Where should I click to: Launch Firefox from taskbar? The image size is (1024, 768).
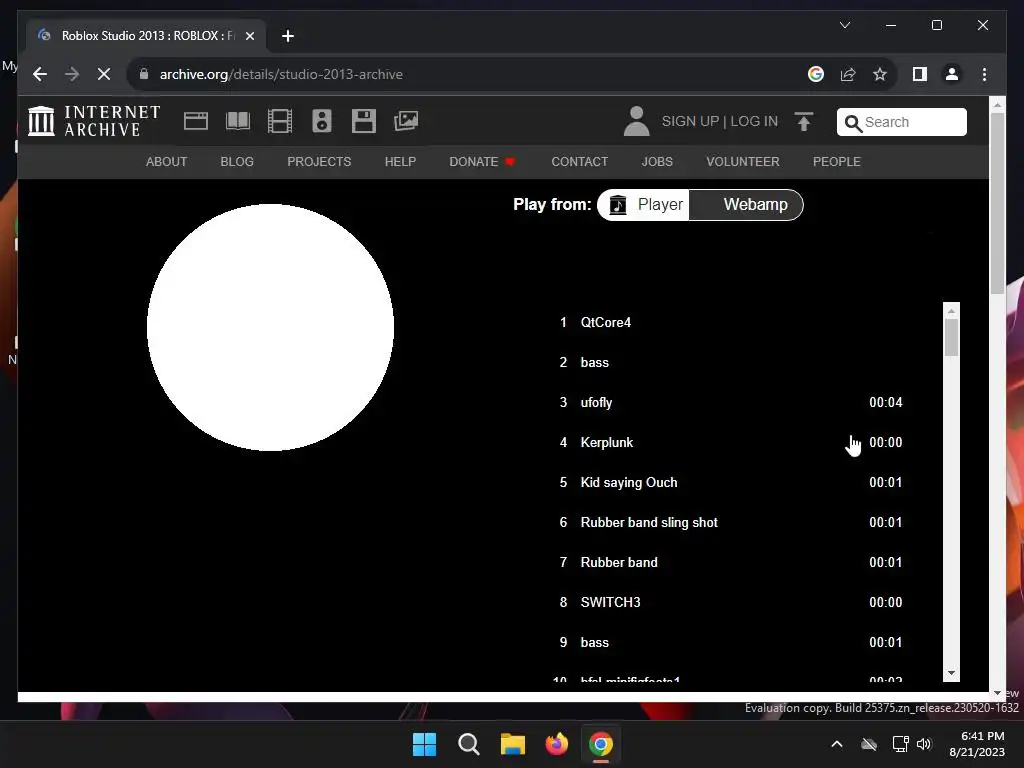556,744
